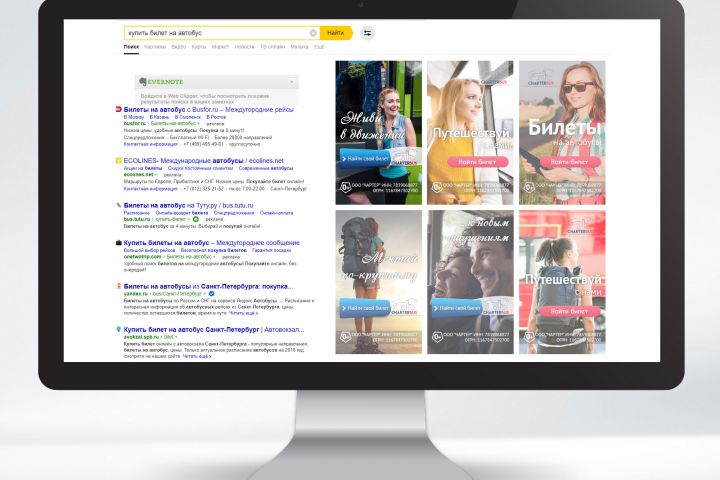The height and width of the screenshot is (480, 720).
Task: Open 'Купить билеты на автобус – Междугороднее сообщение' result
Action: coord(212,243)
